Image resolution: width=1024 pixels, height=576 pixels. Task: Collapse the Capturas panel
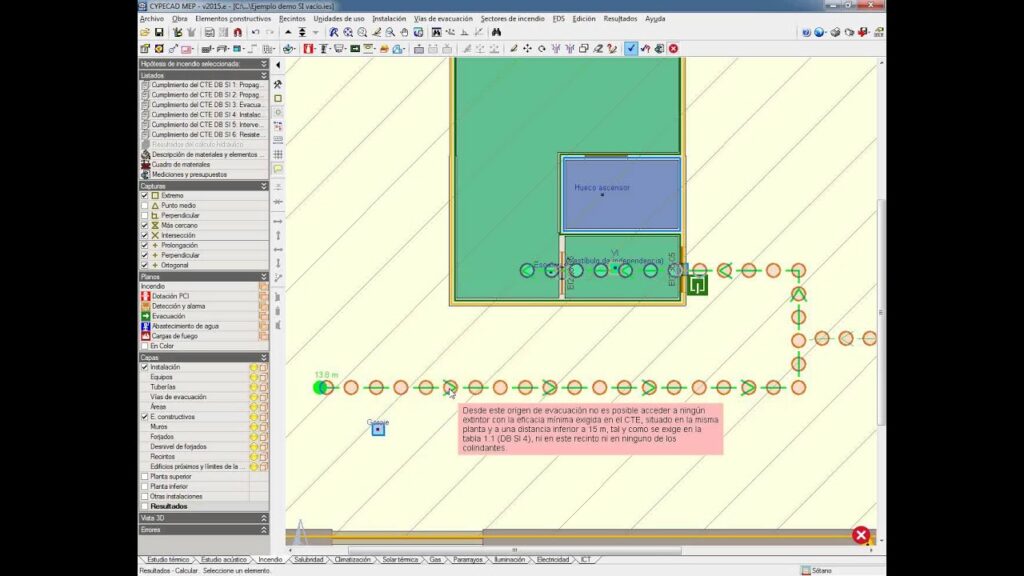(264, 185)
